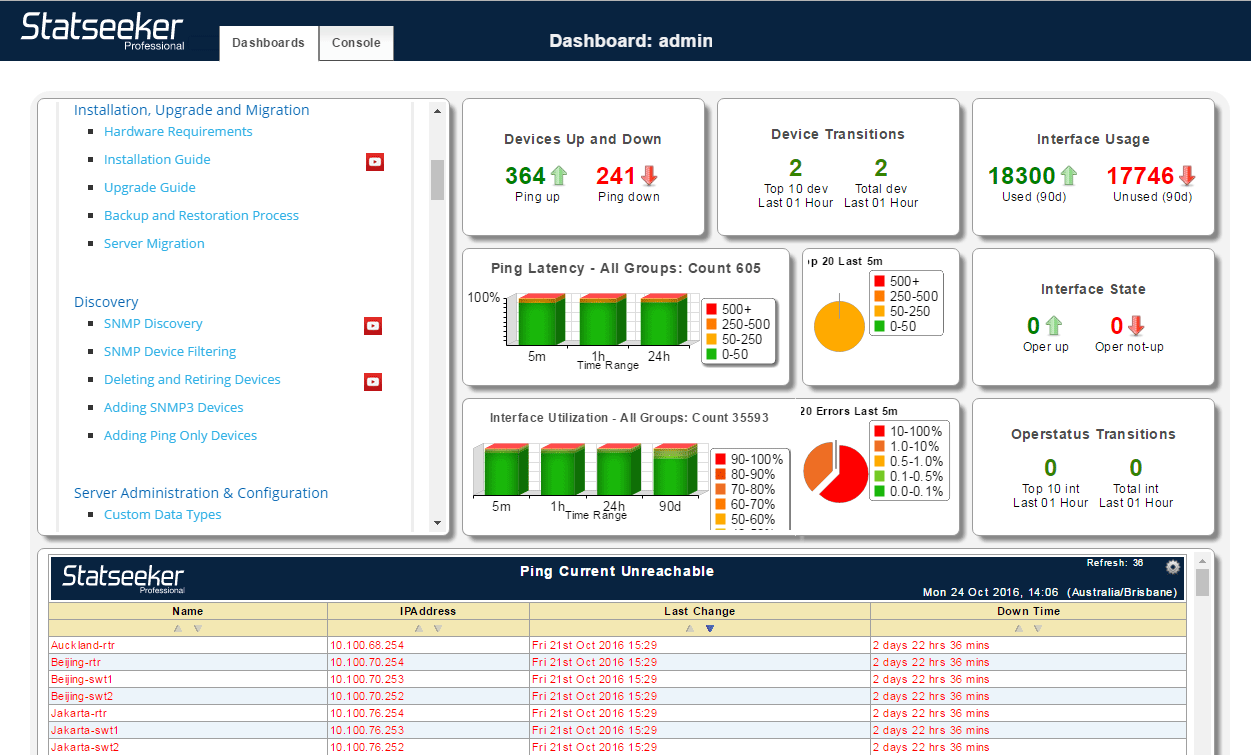Open the Hardware Requirements link
The width and height of the screenshot is (1251, 755).
[178, 132]
